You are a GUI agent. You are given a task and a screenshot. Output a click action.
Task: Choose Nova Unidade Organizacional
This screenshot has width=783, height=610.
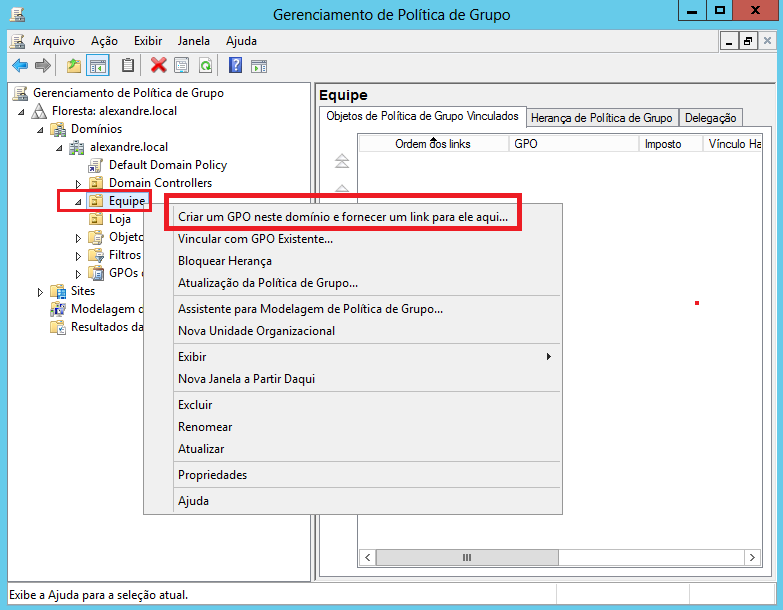367,331
